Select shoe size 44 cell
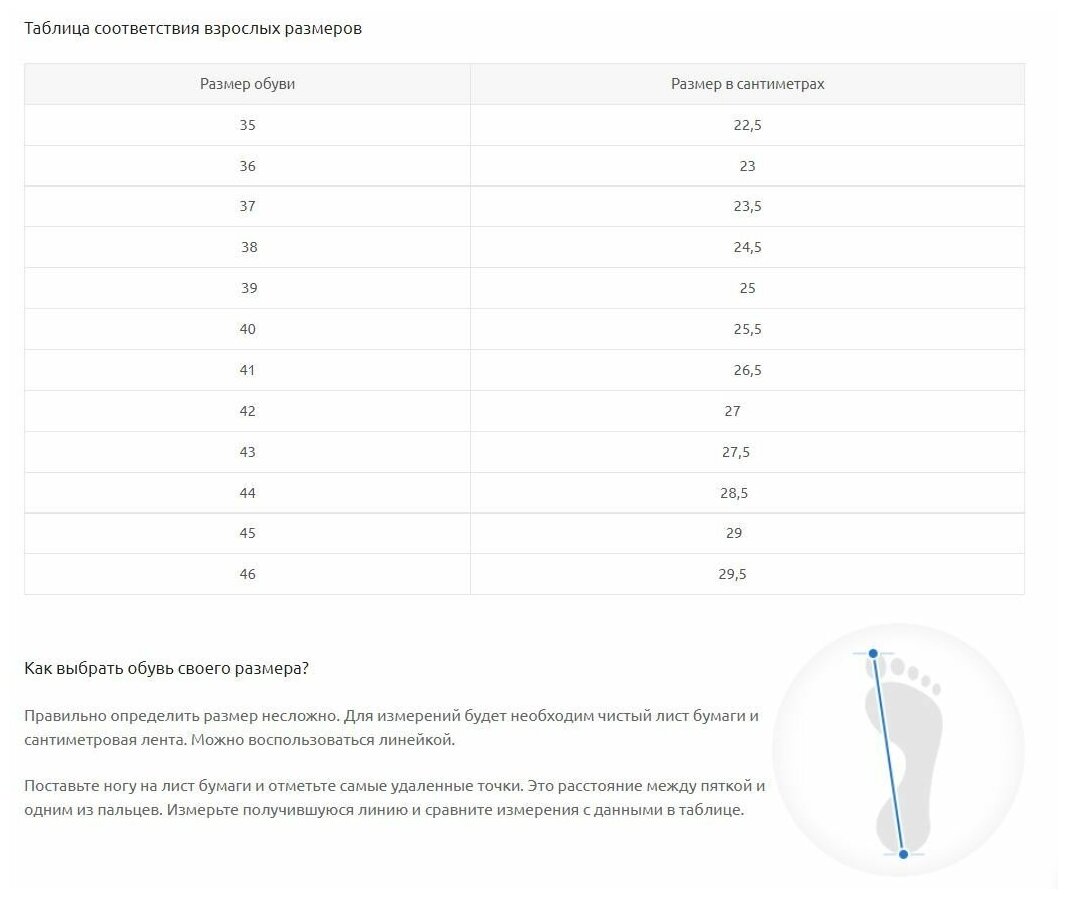Image resolution: width=1068 pixels, height=899 pixels. (x=247, y=493)
